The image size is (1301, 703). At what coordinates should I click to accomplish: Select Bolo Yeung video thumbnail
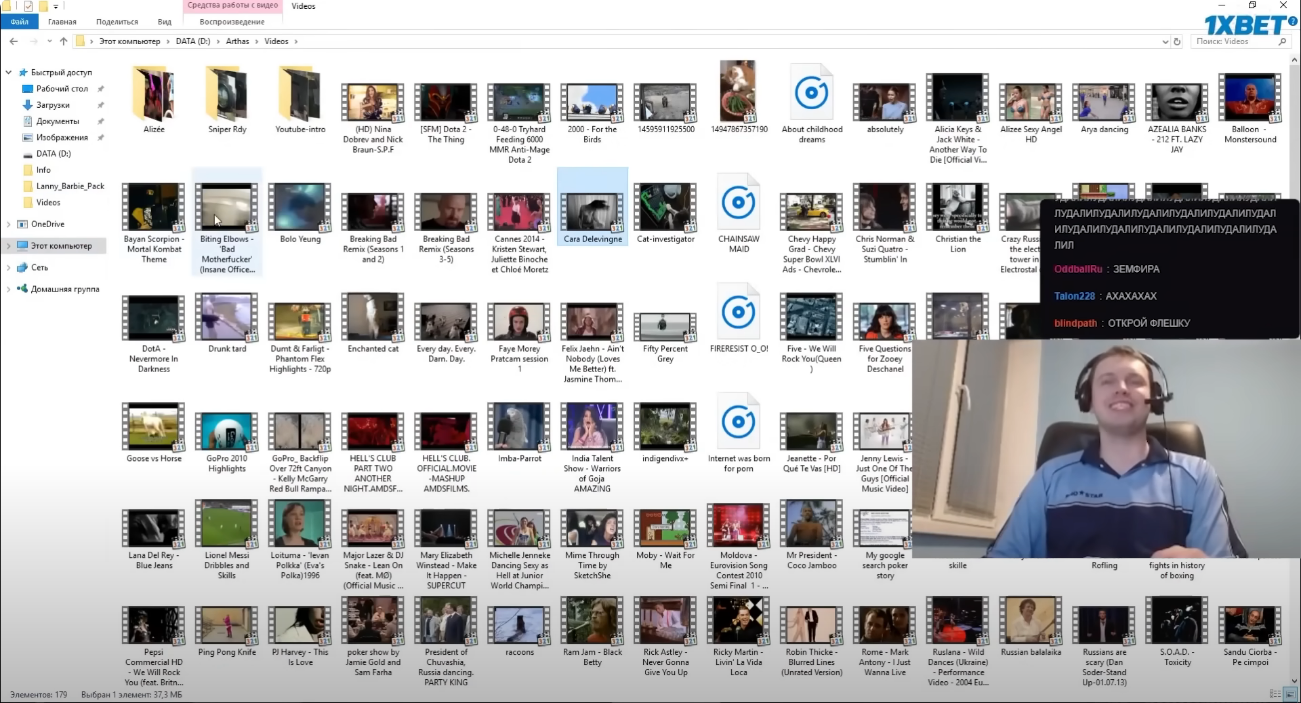point(300,207)
